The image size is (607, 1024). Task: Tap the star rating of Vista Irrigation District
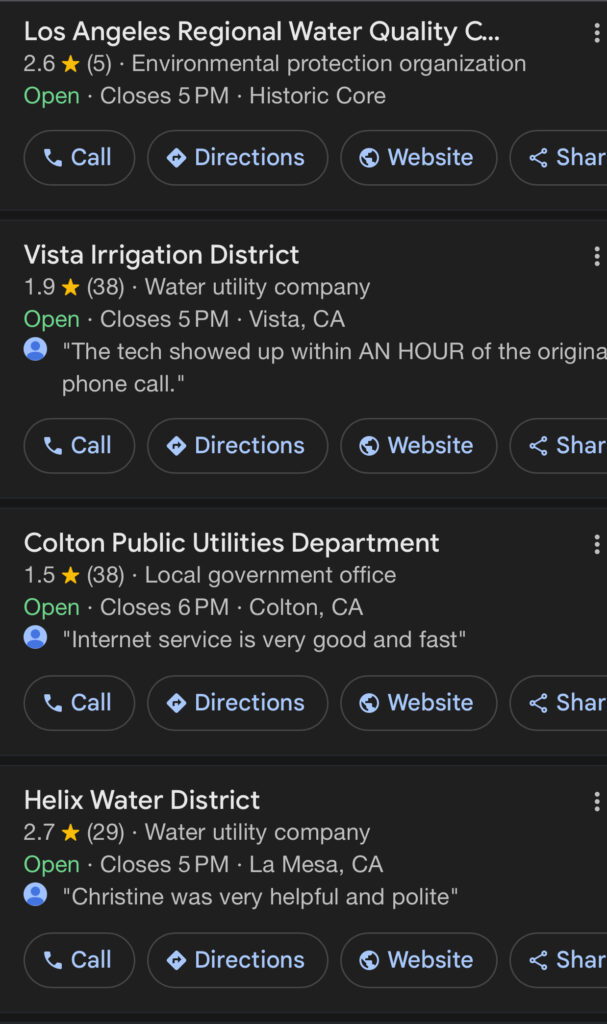tap(70, 288)
